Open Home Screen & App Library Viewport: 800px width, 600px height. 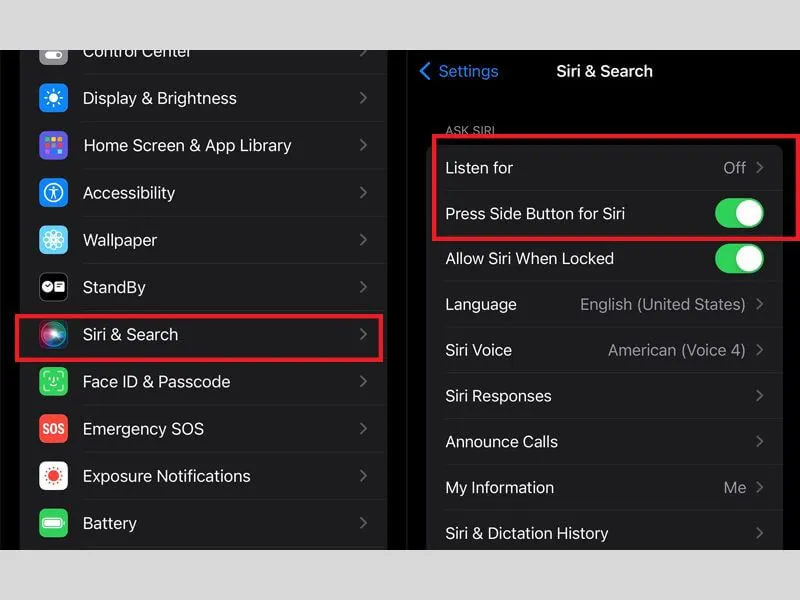point(203,145)
